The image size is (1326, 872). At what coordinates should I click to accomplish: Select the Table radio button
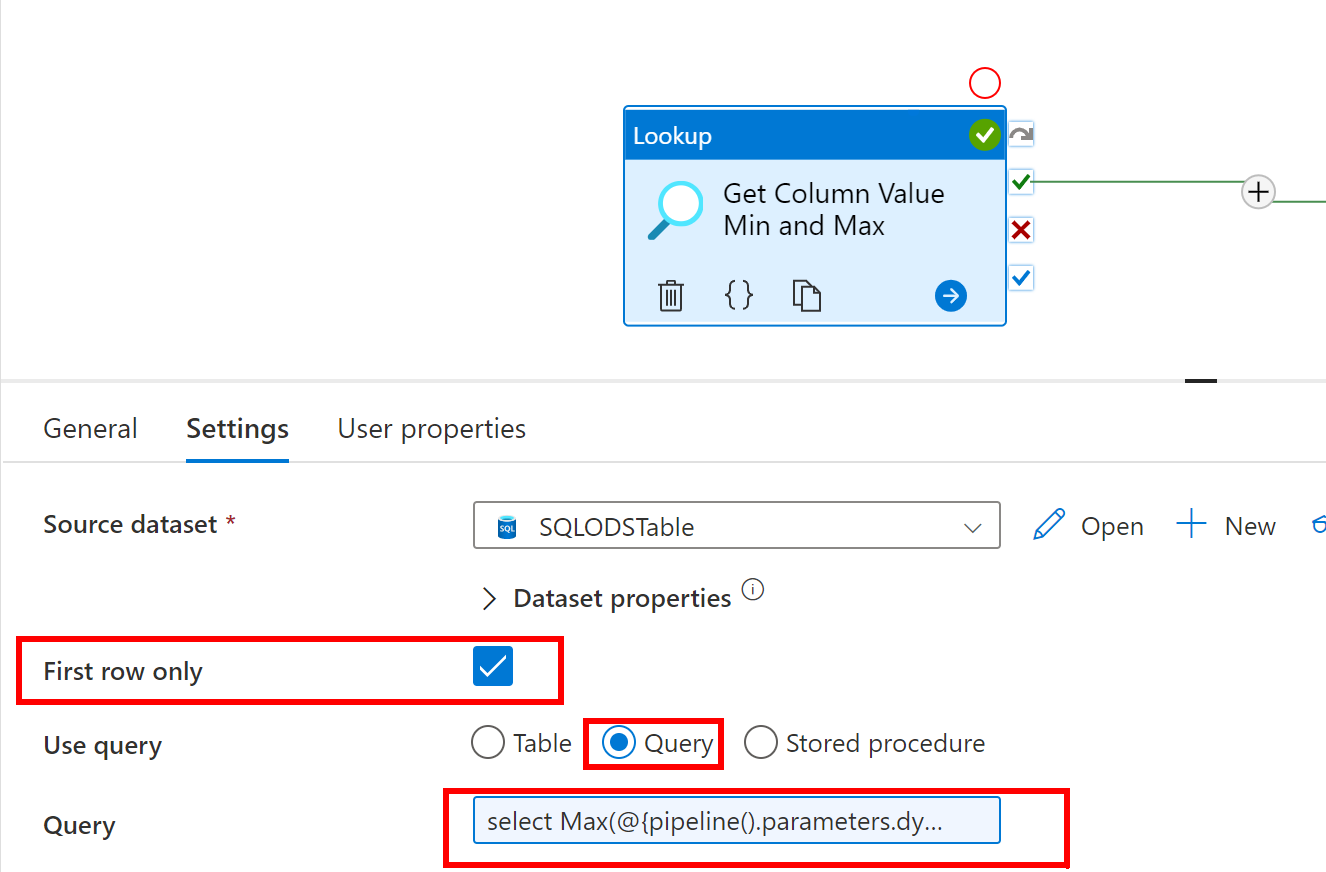488,743
